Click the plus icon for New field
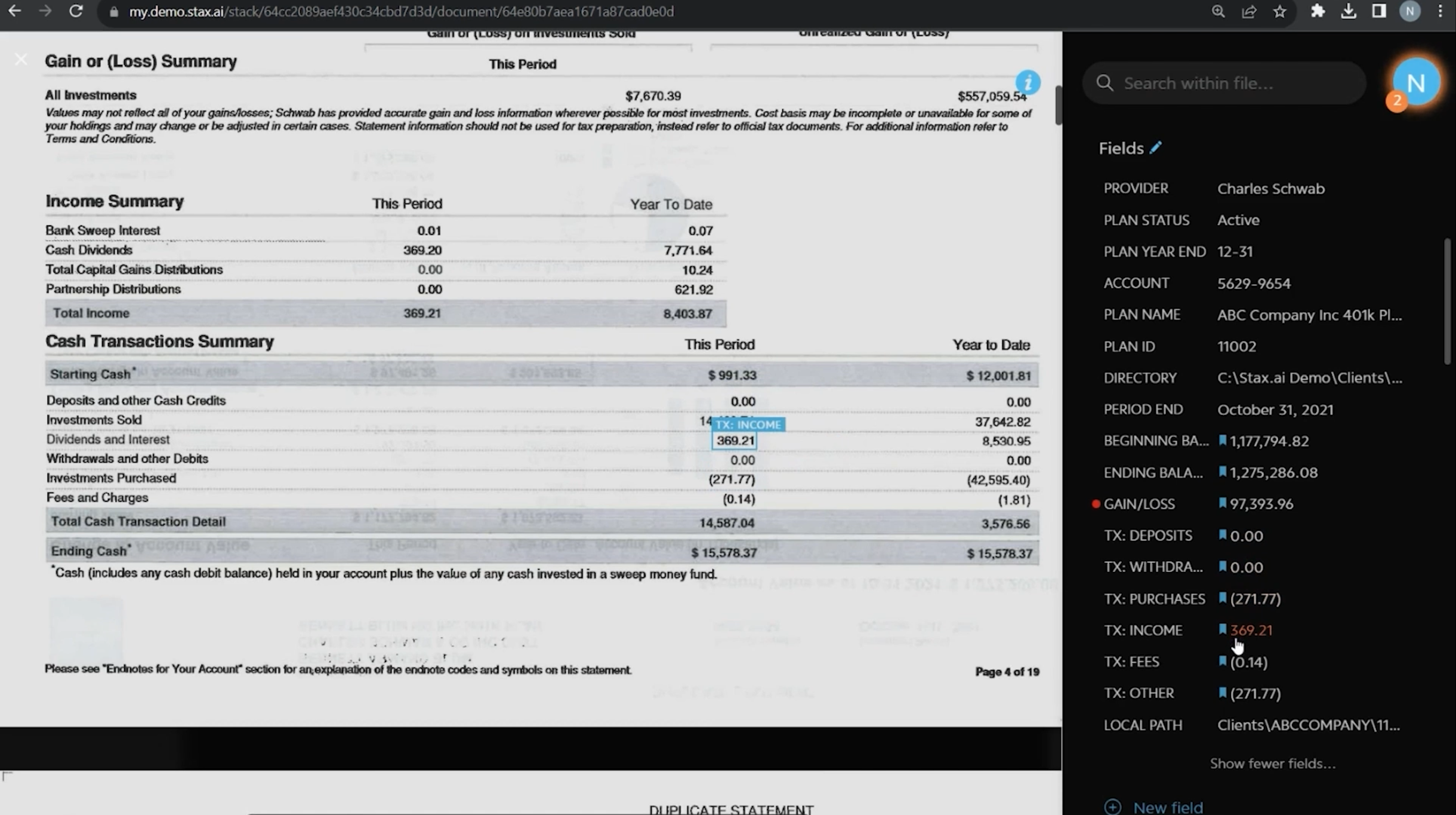The image size is (1456, 815). point(1112,807)
